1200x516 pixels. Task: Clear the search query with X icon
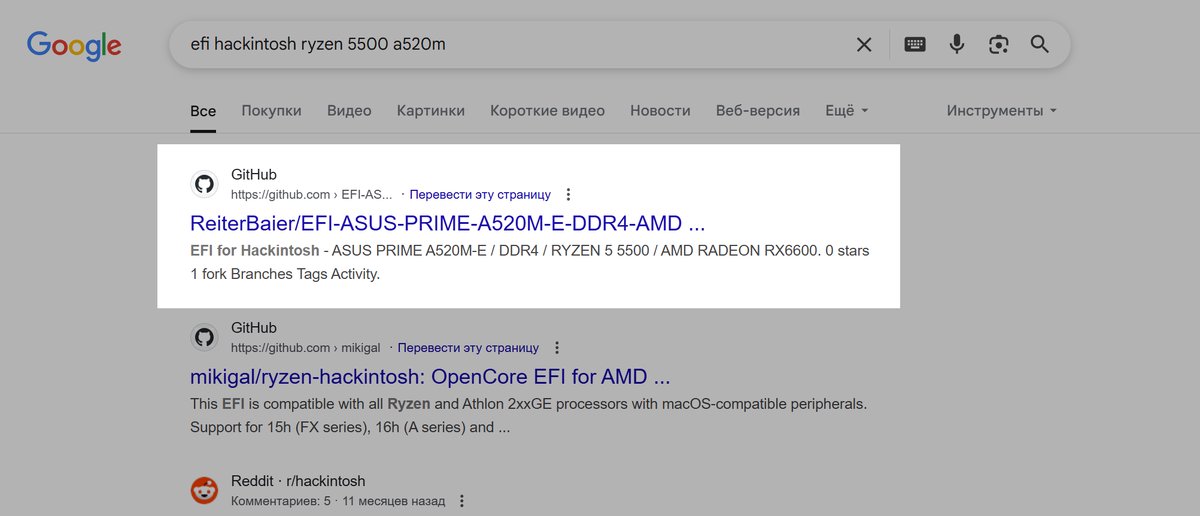coord(864,44)
